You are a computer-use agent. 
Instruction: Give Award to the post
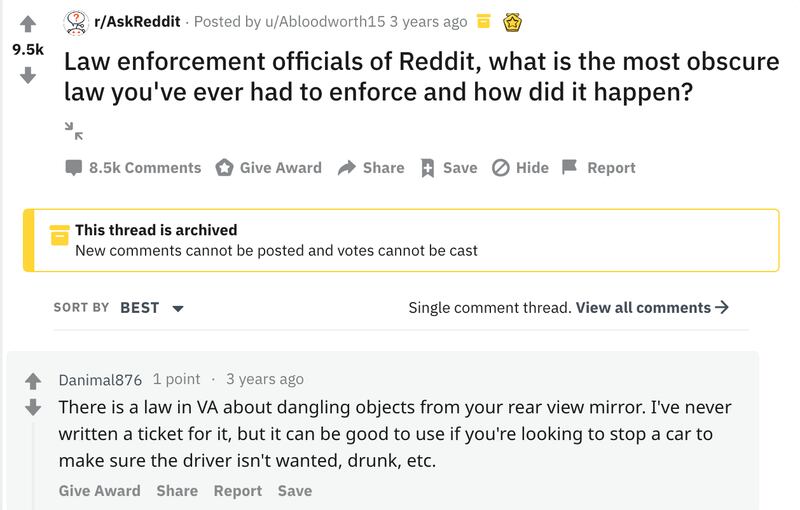(269, 168)
